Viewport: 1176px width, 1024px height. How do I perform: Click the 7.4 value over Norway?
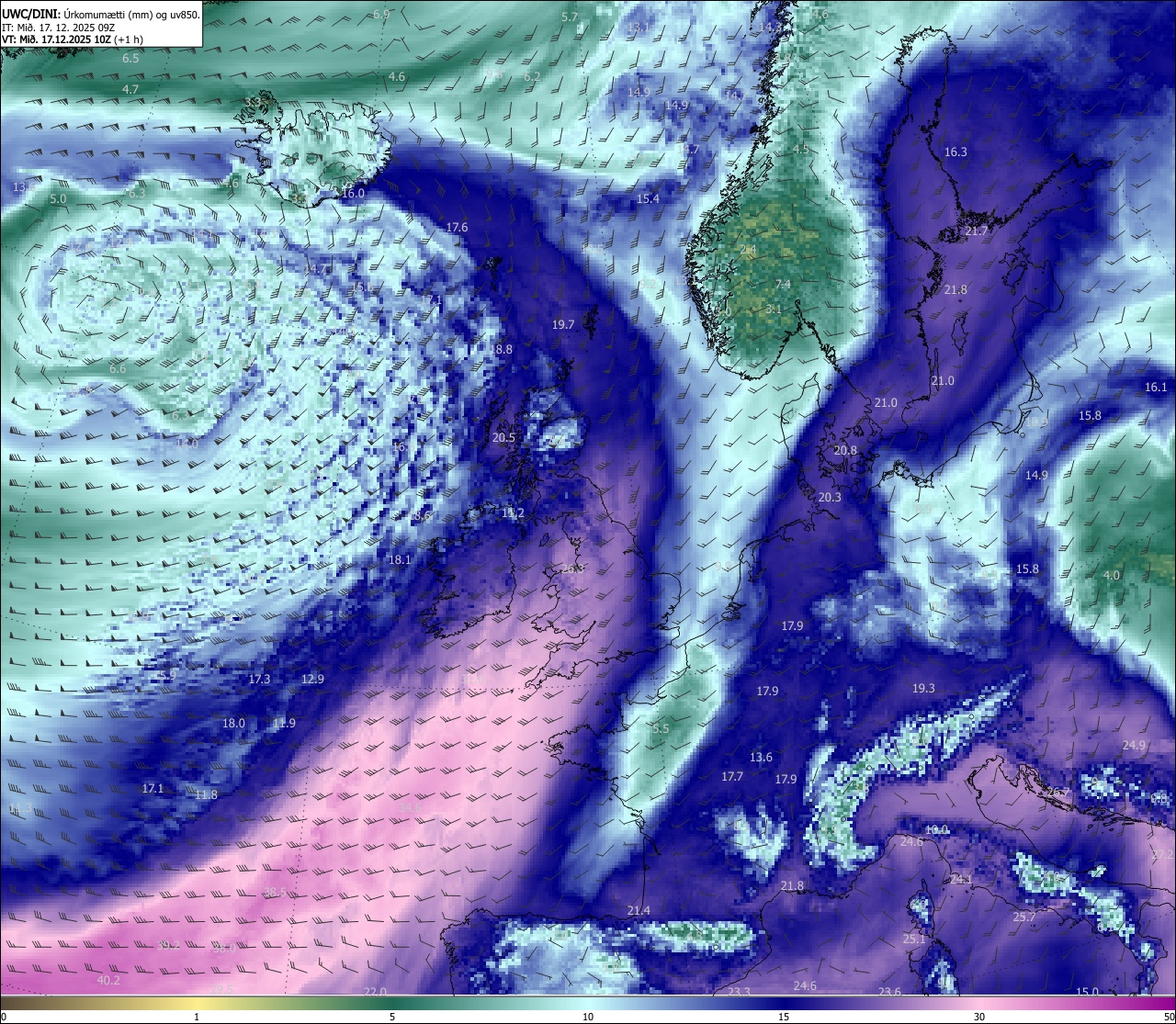coord(783,284)
